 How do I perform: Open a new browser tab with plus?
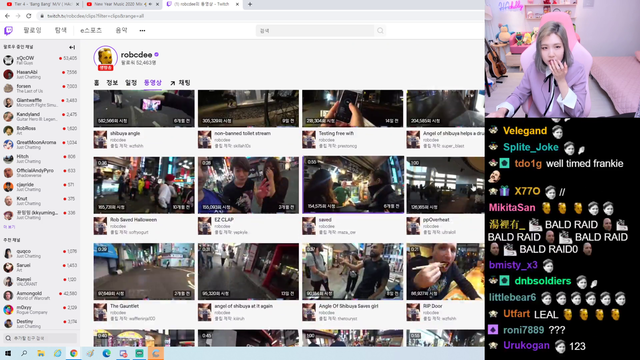[x=250, y=4]
